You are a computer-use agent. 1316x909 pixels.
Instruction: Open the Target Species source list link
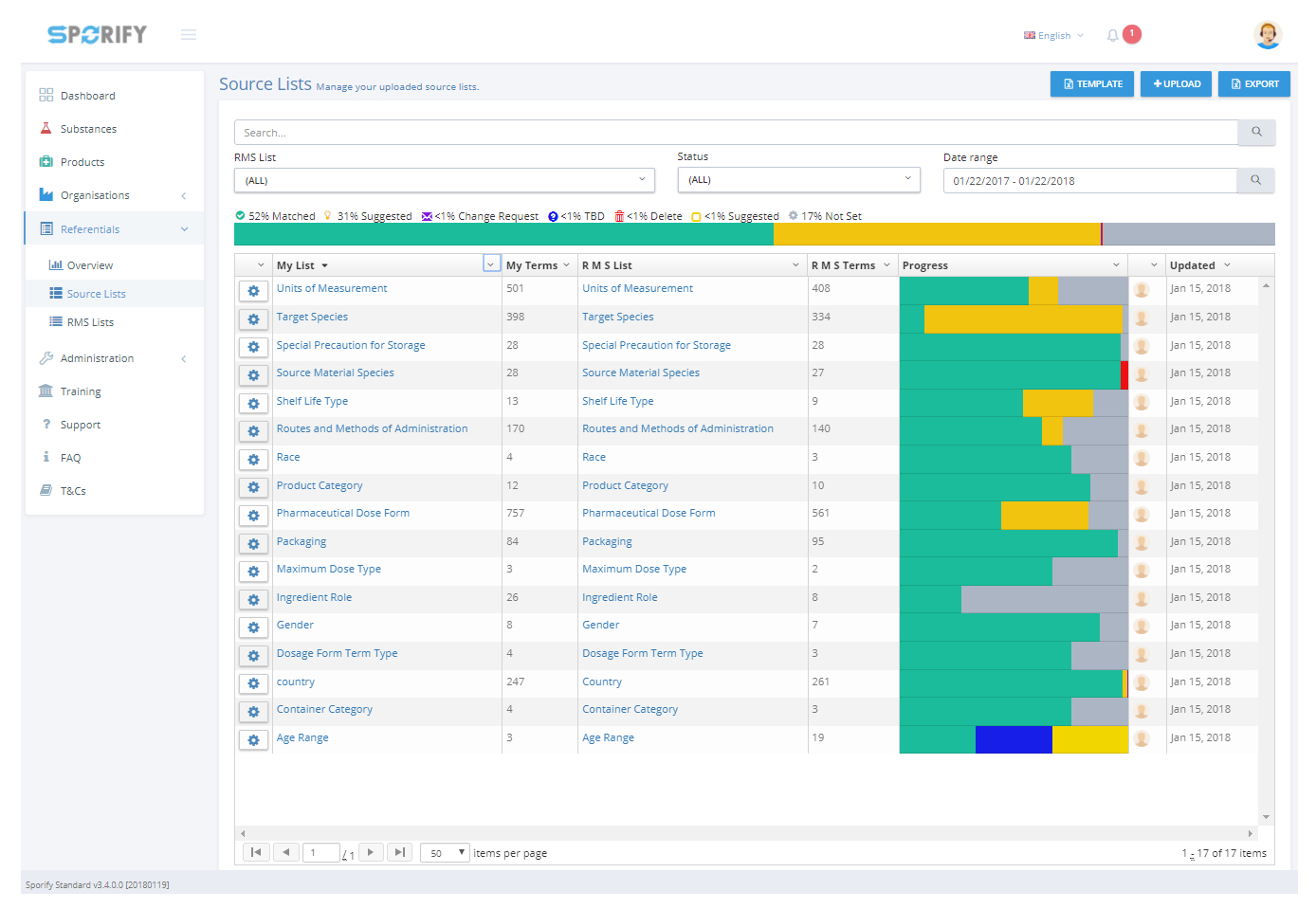click(x=312, y=317)
